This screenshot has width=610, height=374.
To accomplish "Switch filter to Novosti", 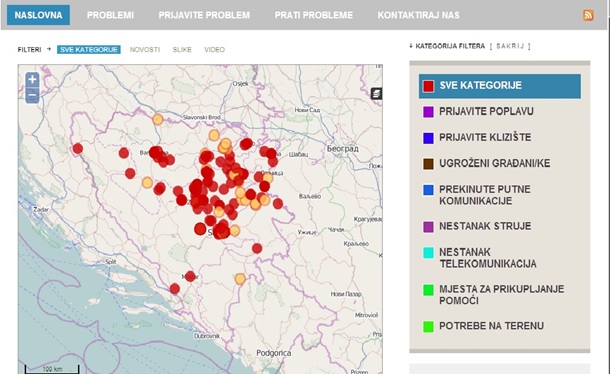I will coord(145,49).
